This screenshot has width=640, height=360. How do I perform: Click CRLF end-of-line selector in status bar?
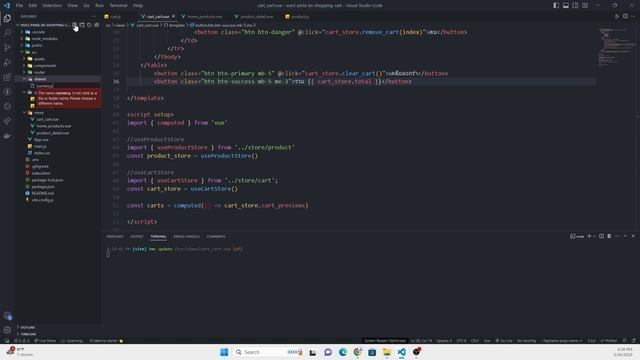point(475,340)
